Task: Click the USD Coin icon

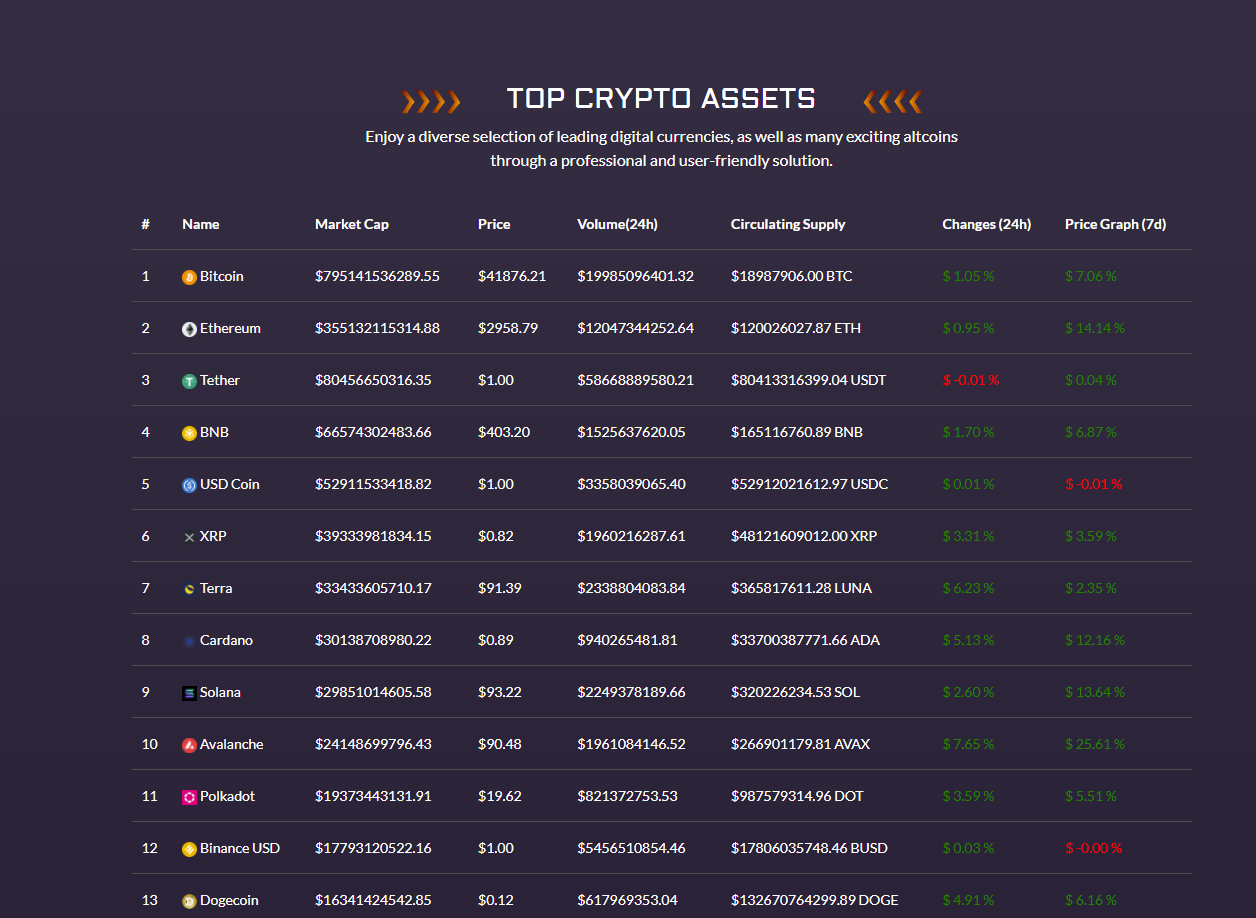Action: point(189,485)
